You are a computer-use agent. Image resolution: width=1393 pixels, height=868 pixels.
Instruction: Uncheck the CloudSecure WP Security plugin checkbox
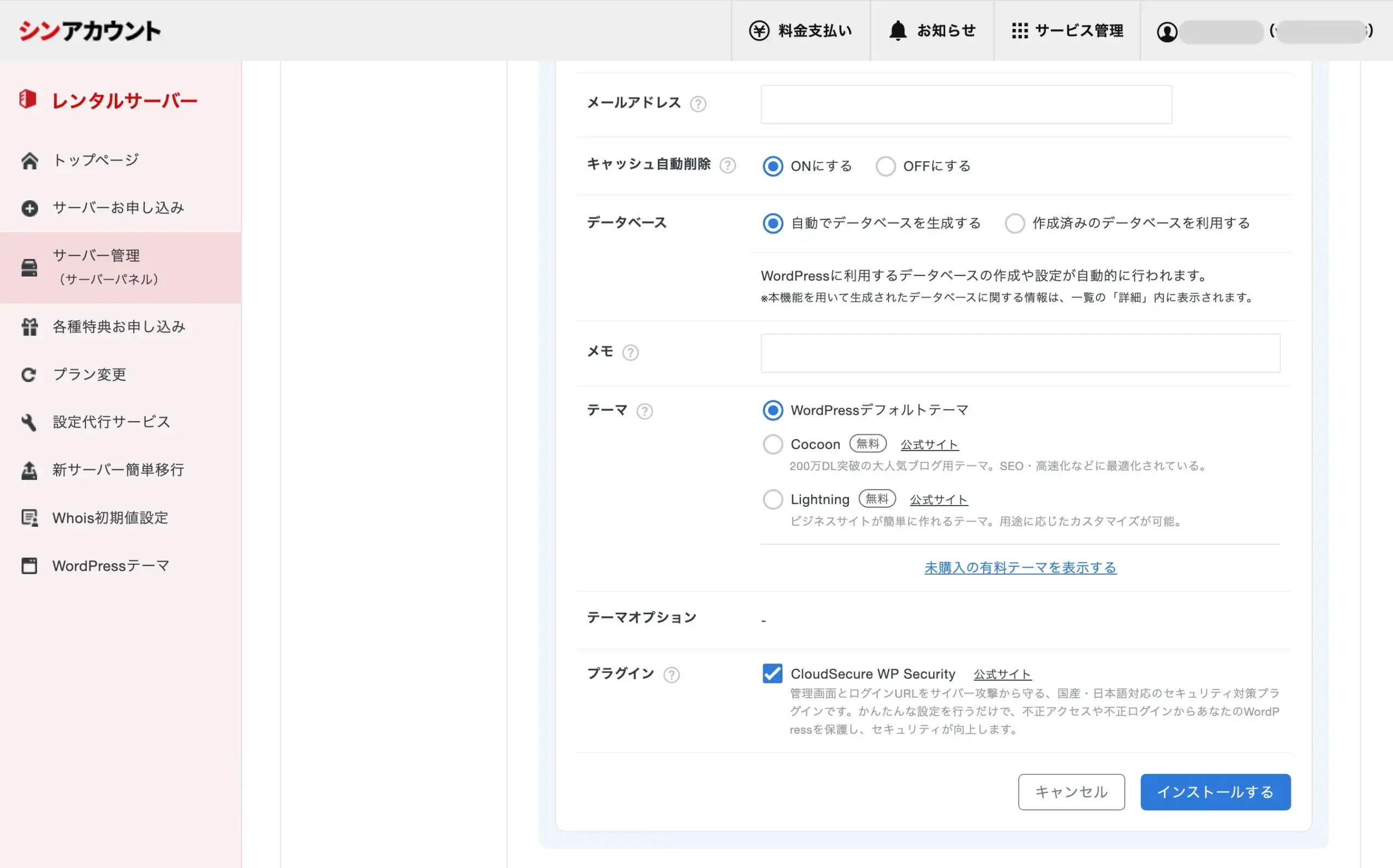pyautogui.click(x=772, y=673)
